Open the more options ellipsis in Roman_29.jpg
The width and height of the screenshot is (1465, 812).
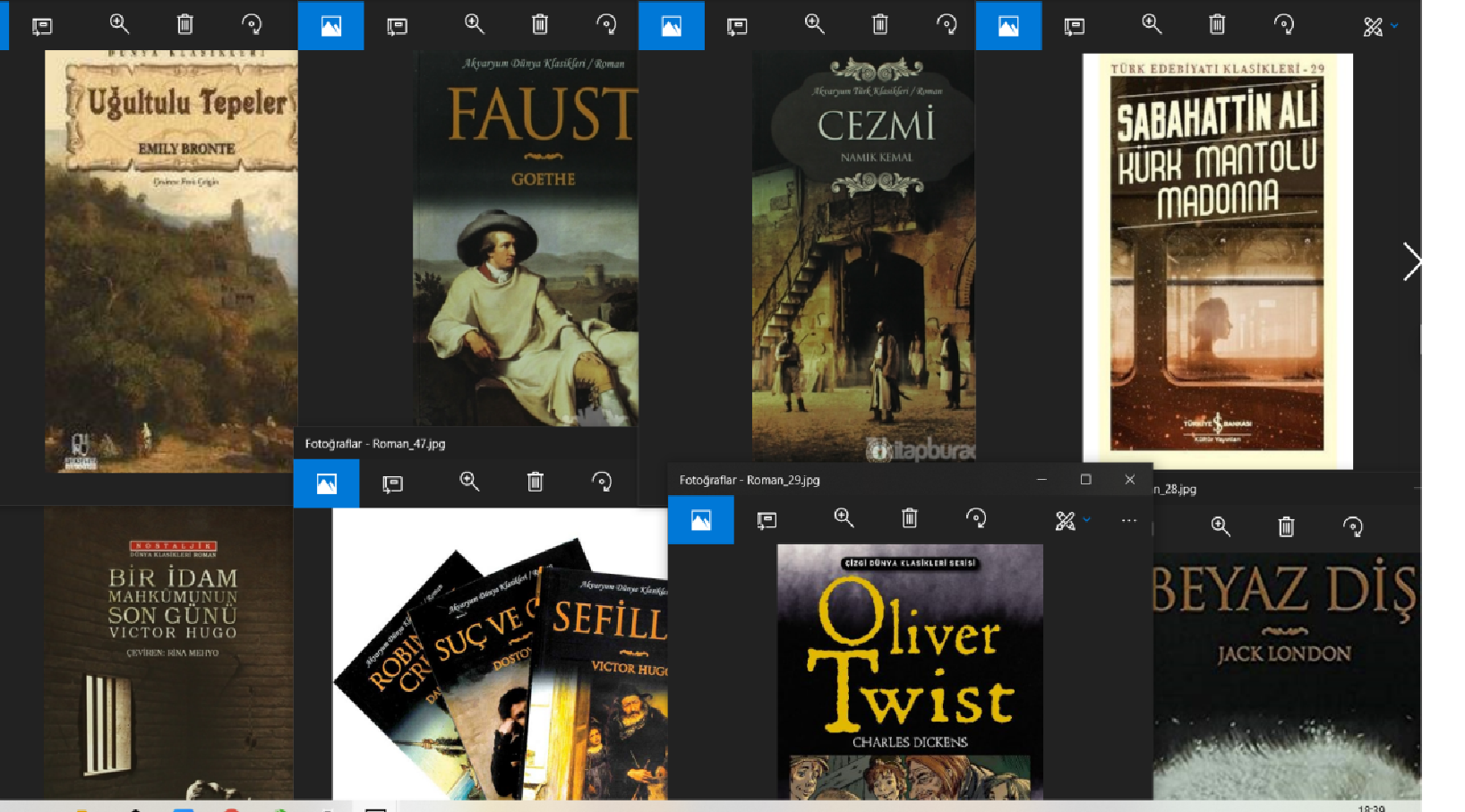[1129, 520]
